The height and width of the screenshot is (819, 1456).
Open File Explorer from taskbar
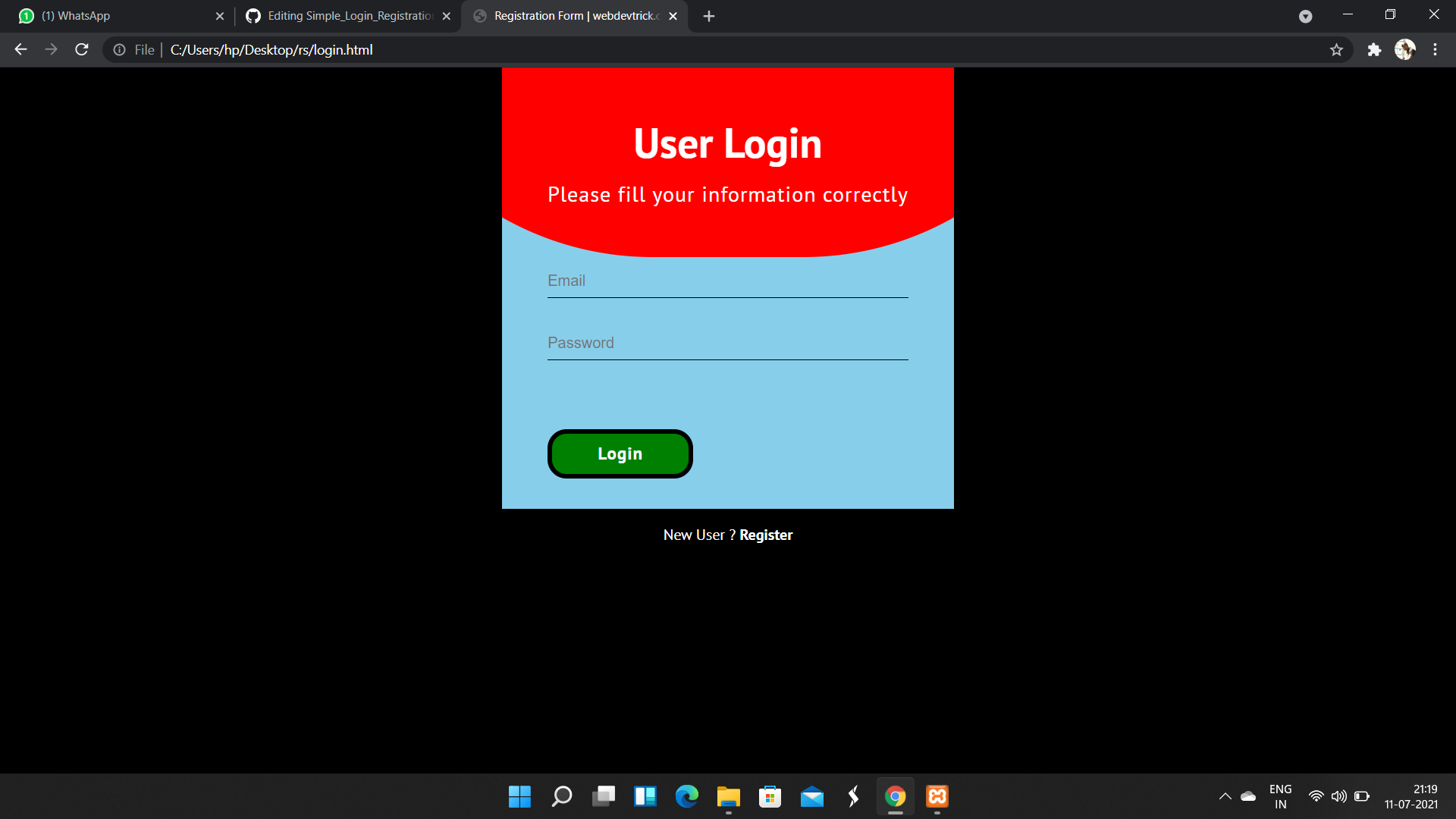(728, 796)
